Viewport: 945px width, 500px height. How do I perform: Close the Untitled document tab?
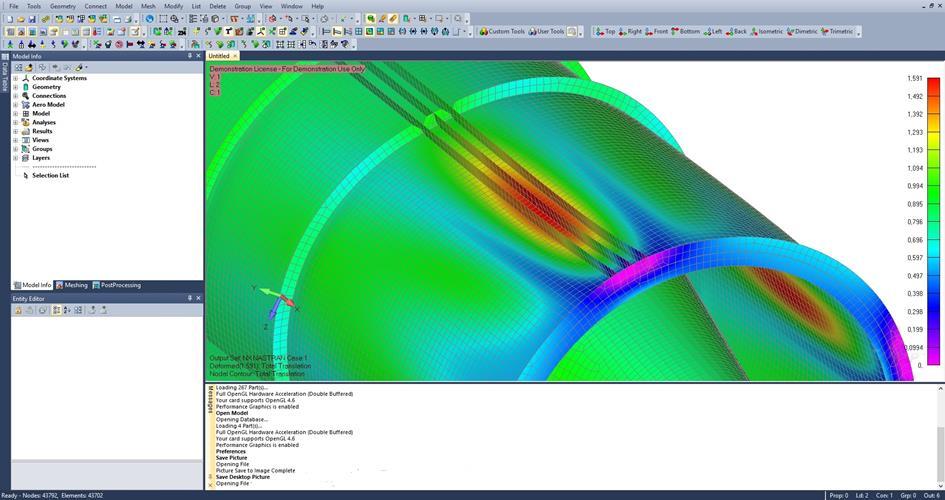[x=236, y=56]
